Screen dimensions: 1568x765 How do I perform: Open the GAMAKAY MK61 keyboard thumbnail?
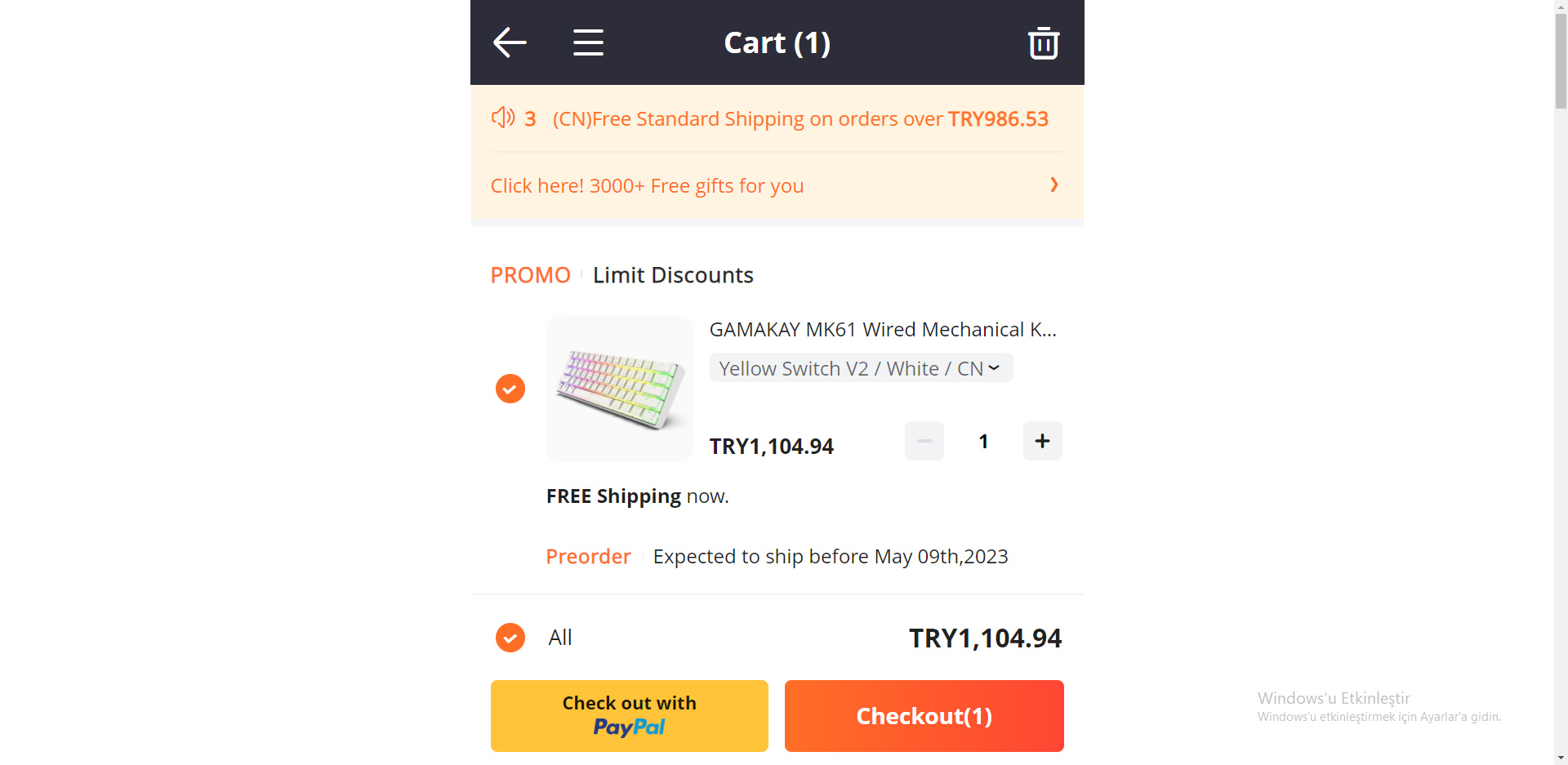[x=620, y=389]
